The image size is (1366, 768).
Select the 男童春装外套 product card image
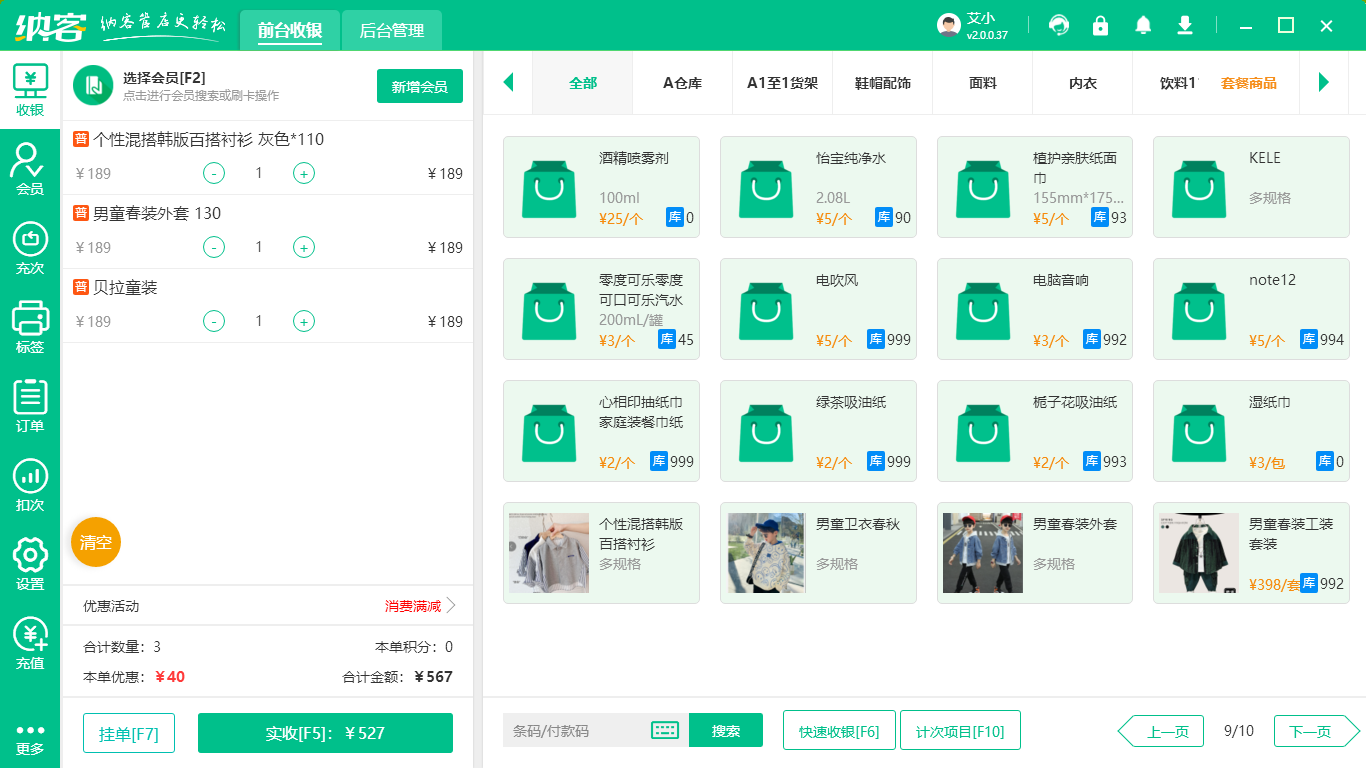tap(983, 553)
